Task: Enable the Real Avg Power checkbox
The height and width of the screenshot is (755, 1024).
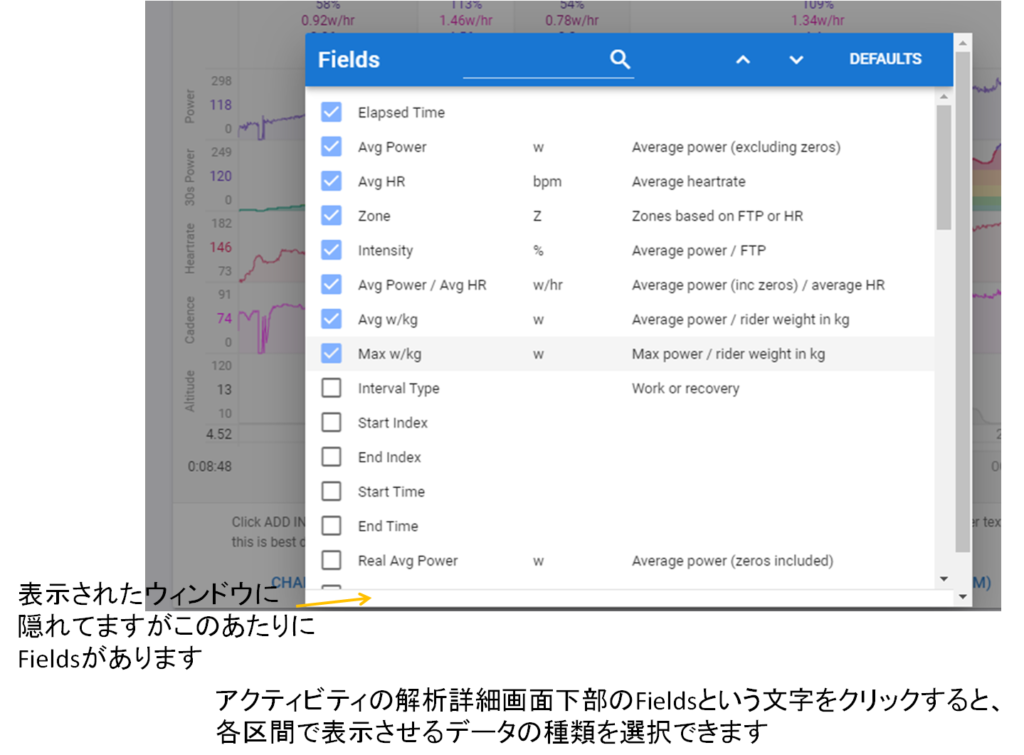Action: coord(331,560)
